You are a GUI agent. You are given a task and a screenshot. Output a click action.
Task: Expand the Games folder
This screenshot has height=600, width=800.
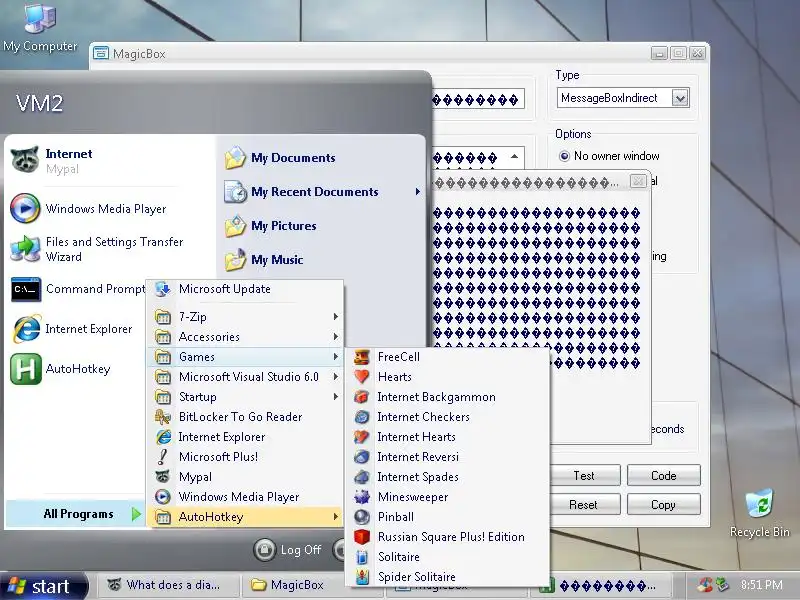[x=245, y=357]
